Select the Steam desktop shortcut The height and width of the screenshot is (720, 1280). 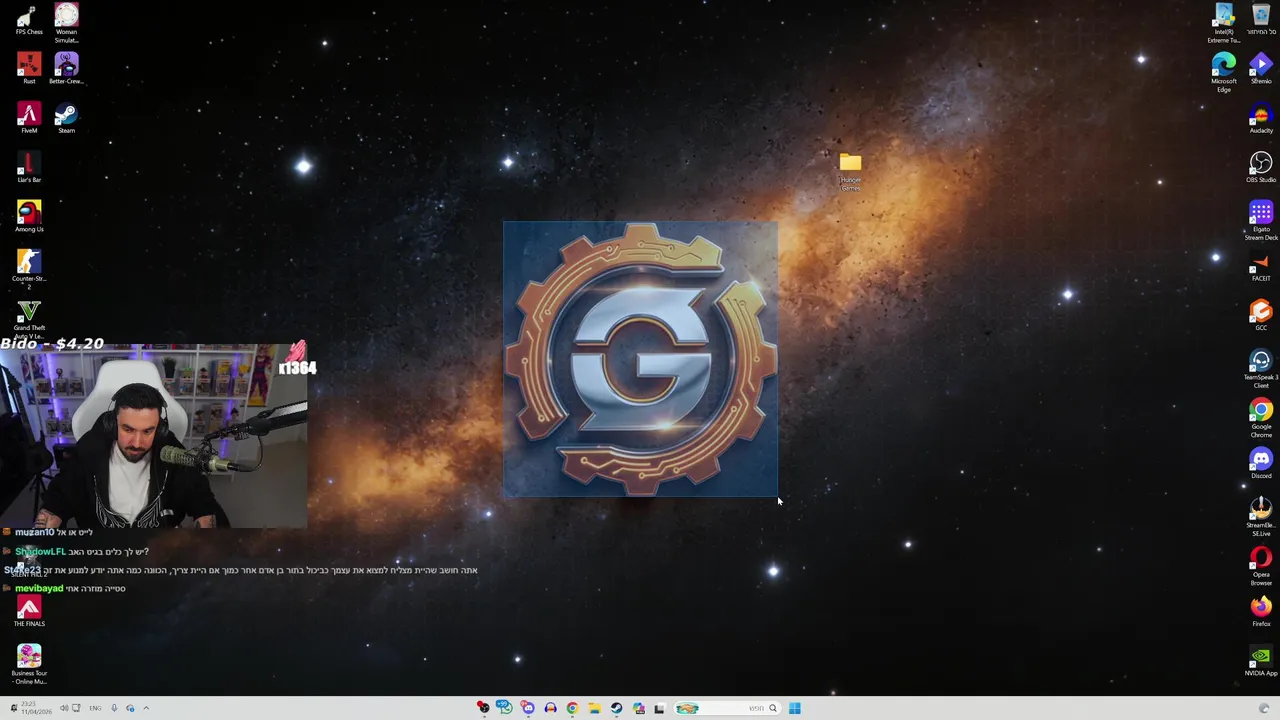click(x=66, y=118)
